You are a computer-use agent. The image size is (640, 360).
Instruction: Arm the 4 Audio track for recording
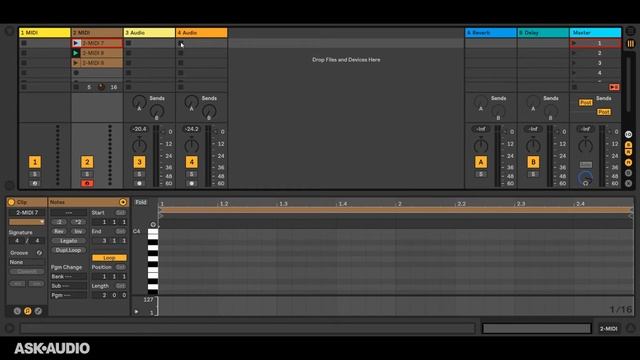pyautogui.click(x=191, y=184)
